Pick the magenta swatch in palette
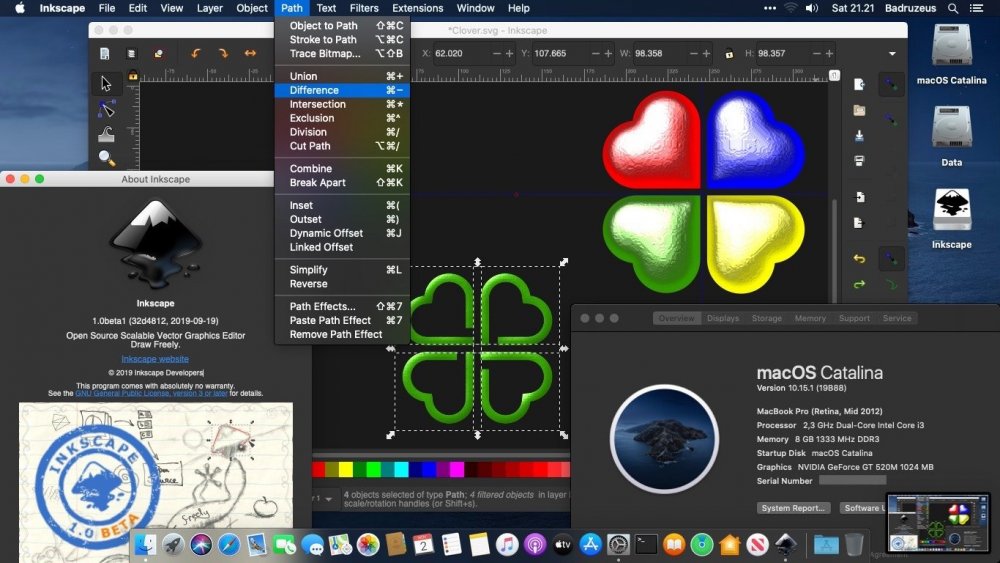Viewport: 1000px width, 563px height. point(457,469)
